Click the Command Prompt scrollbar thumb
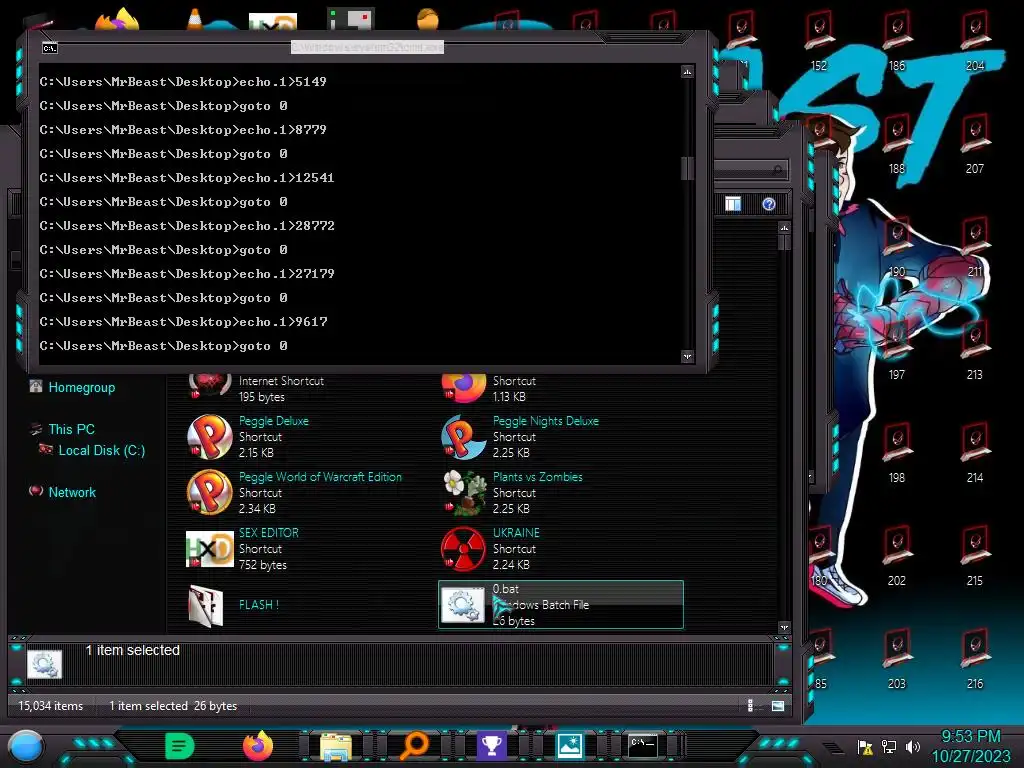The width and height of the screenshot is (1024, 768). pos(687,168)
